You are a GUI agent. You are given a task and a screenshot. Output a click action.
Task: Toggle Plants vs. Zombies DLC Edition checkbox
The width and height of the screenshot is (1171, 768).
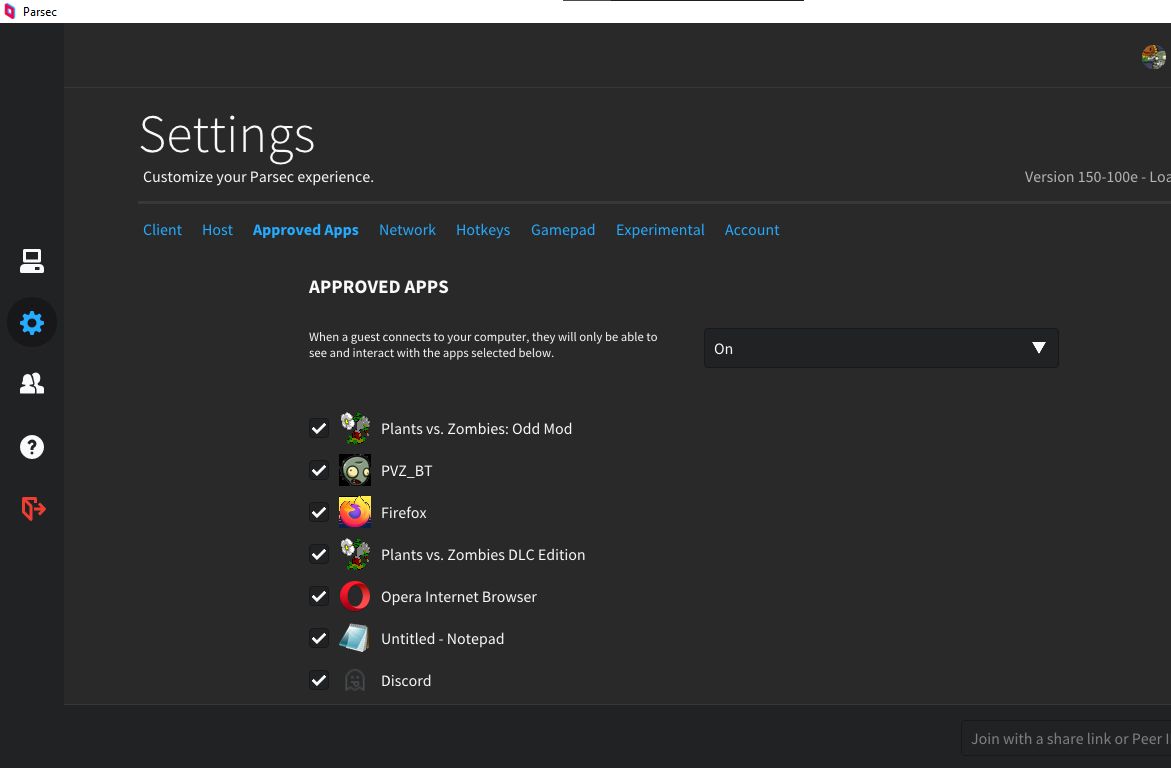pos(319,555)
